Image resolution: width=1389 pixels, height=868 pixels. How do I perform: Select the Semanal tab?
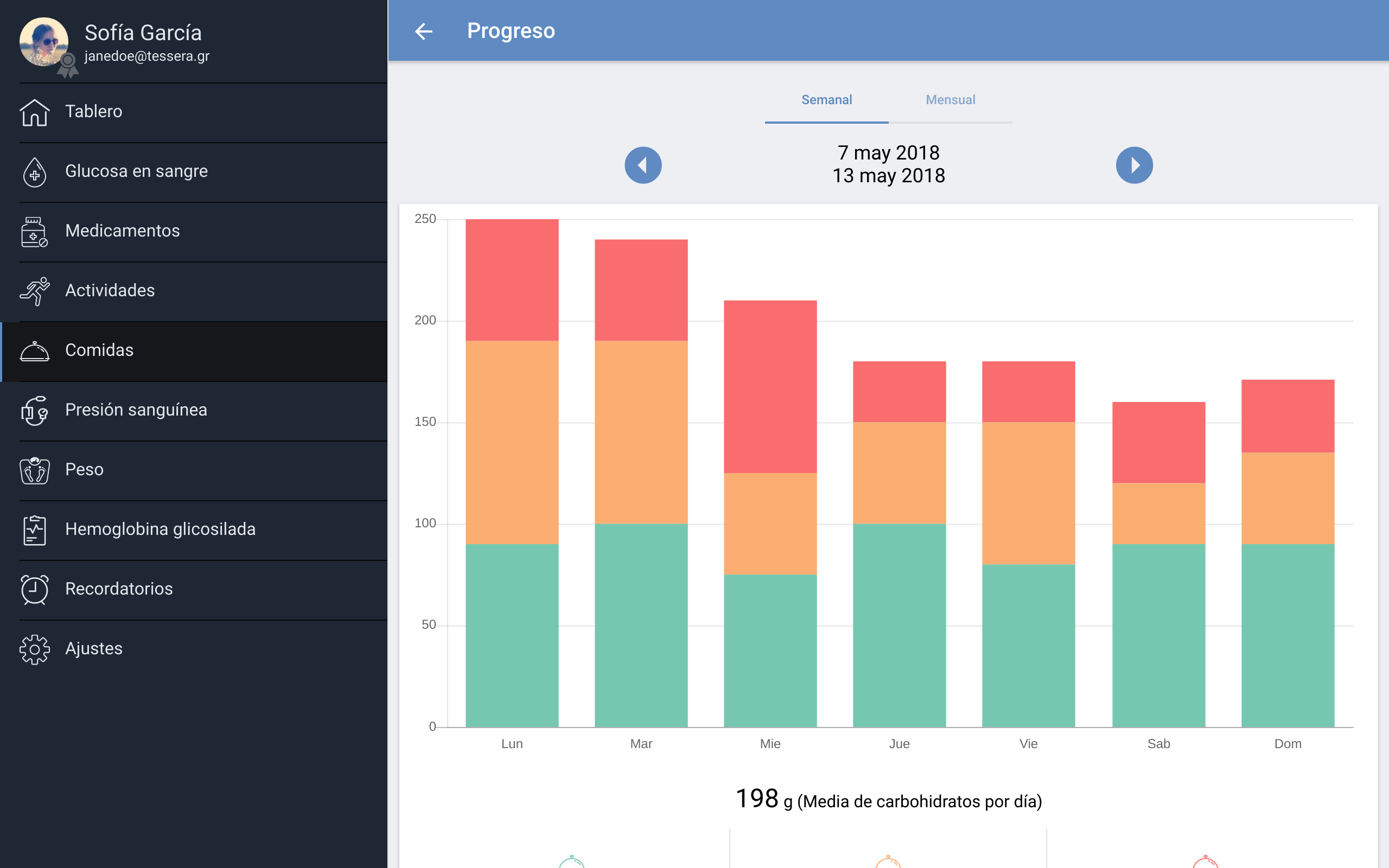826,100
